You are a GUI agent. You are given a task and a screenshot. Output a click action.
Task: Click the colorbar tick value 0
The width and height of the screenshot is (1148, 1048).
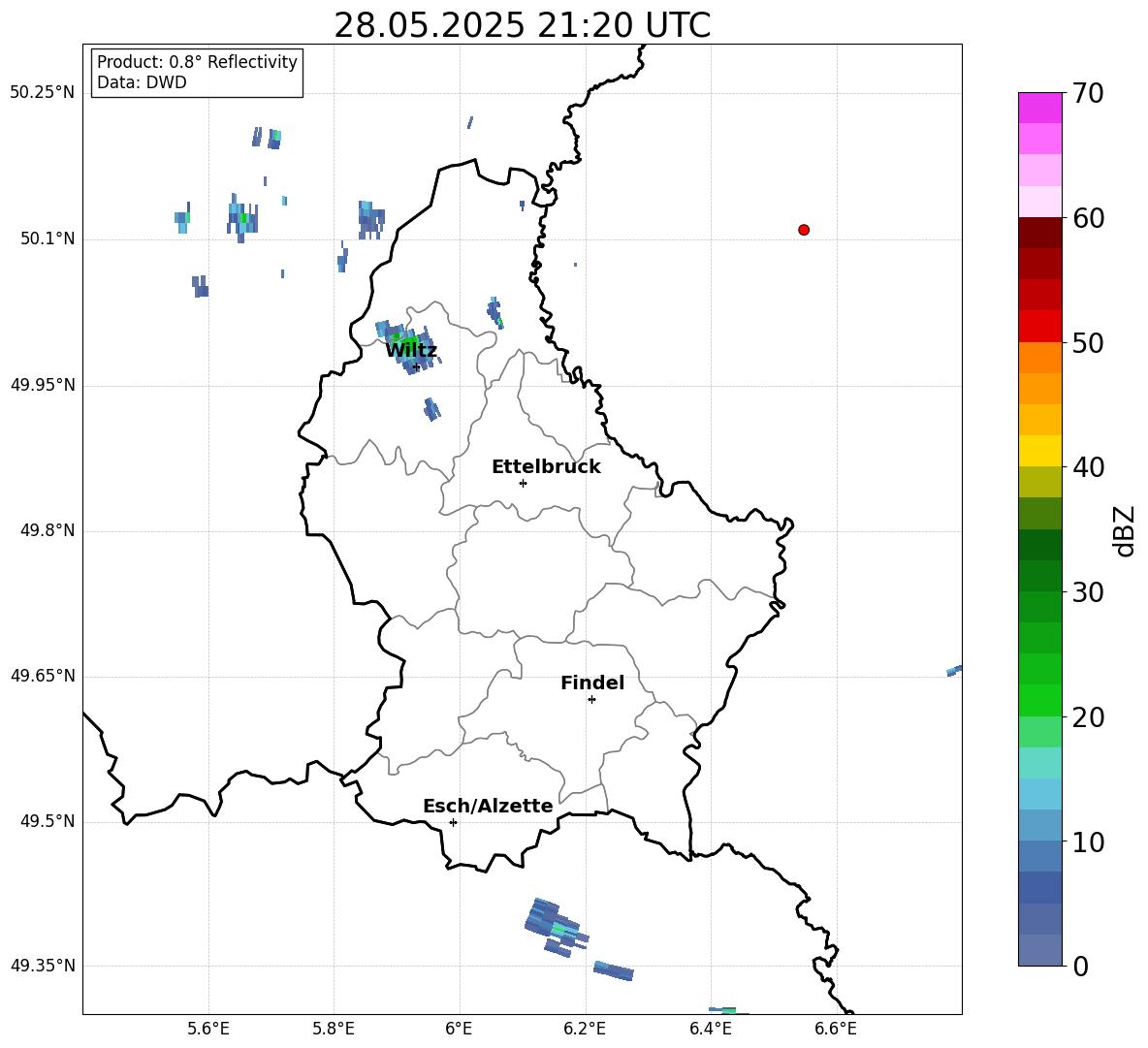(x=1080, y=966)
